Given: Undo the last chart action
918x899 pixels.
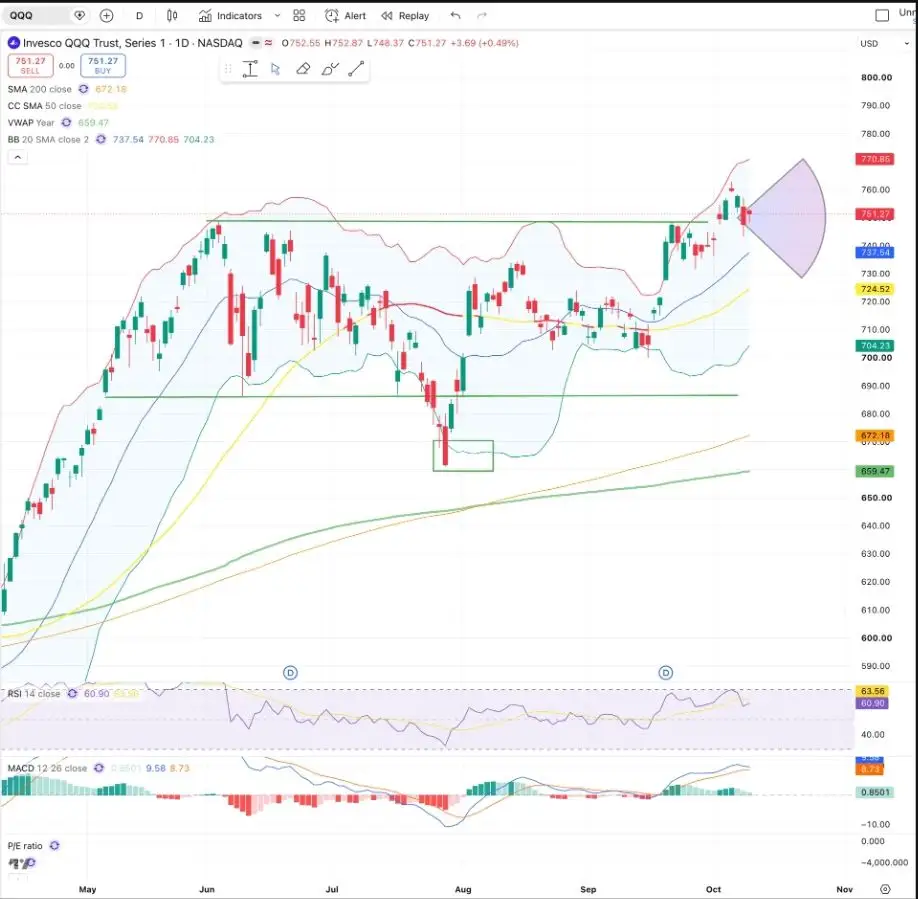Looking at the screenshot, I should 455,16.
